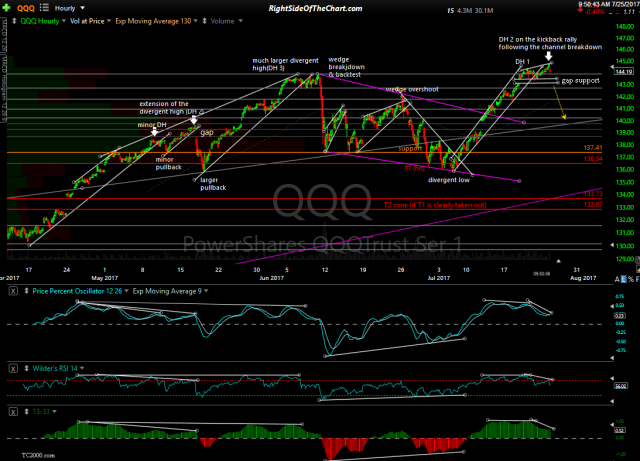This screenshot has width=640, height=461.
Task: Click reorder arrows for the 13-33 pane
Action: 27,412
